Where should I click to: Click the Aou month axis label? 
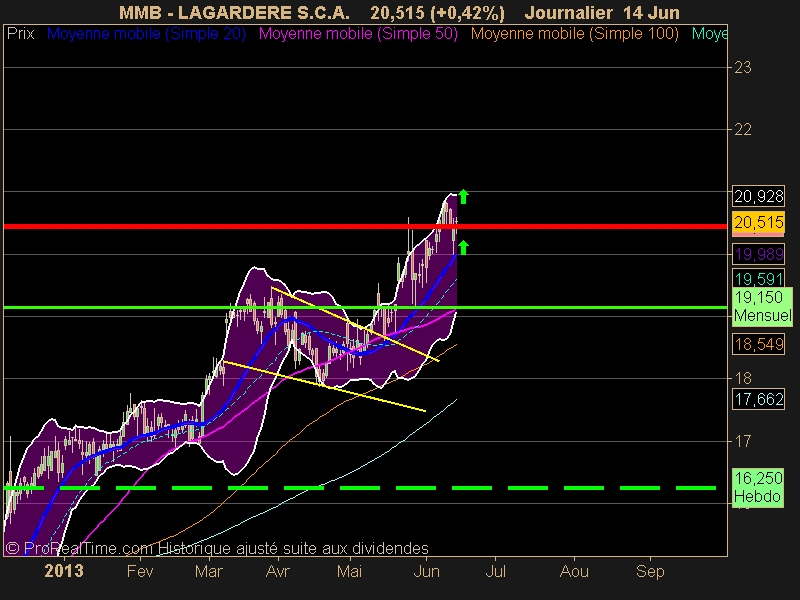[x=574, y=571]
